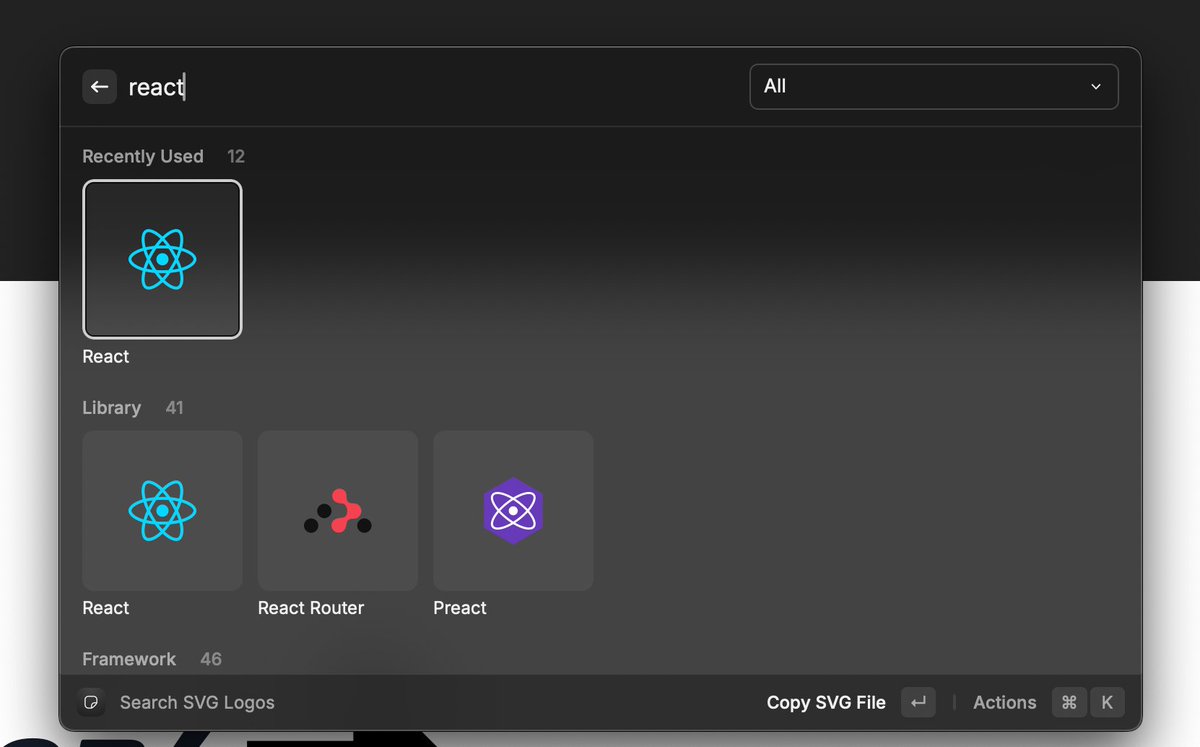Click the 'Library' section heading

tap(111, 408)
